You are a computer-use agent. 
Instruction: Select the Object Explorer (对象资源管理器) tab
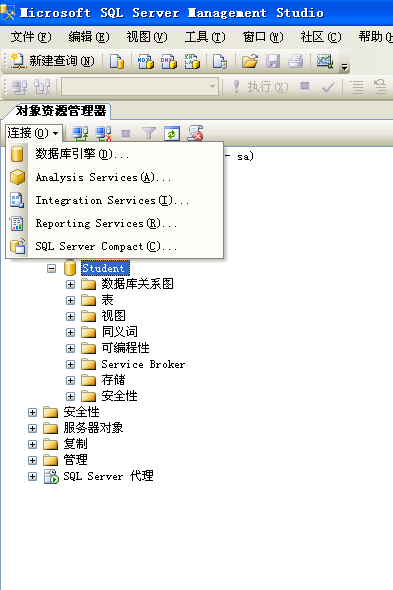tap(60, 111)
